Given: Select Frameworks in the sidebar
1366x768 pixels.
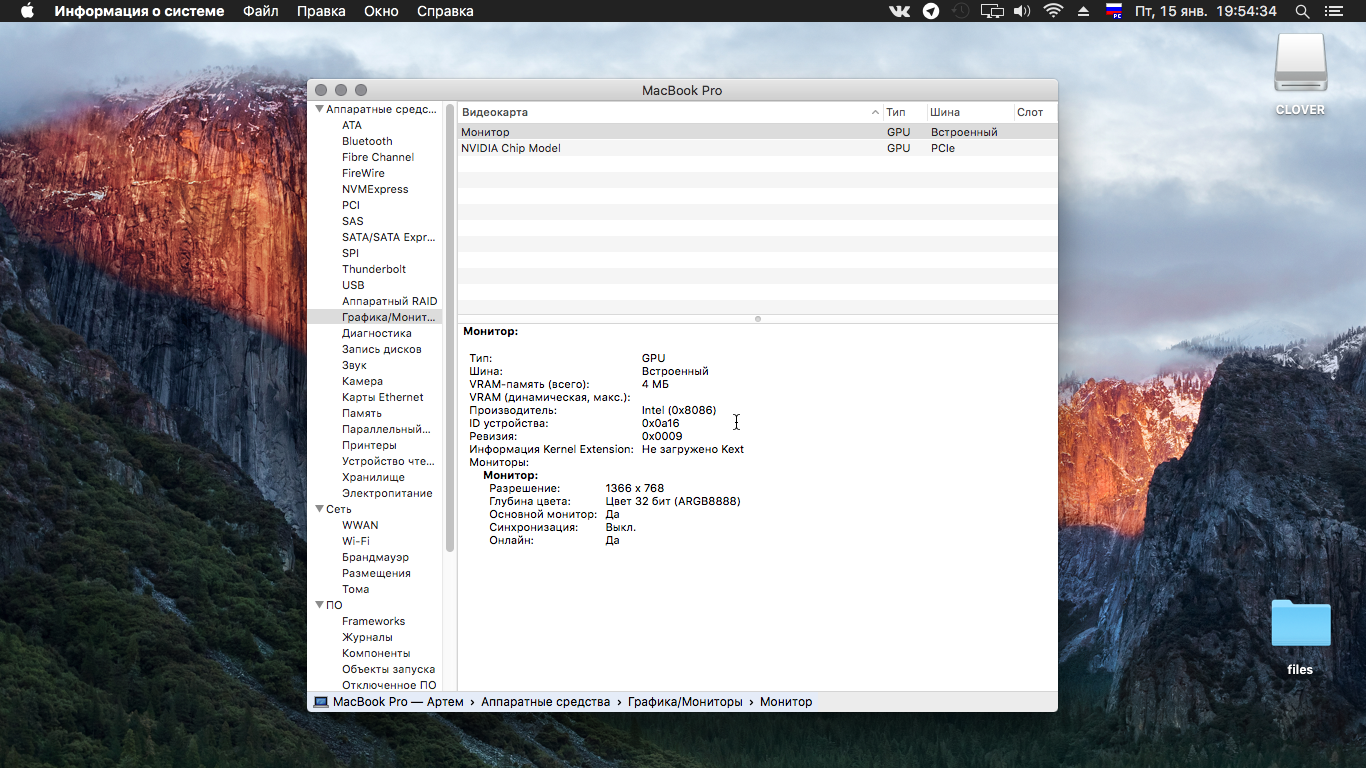Looking at the screenshot, I should [x=373, y=621].
